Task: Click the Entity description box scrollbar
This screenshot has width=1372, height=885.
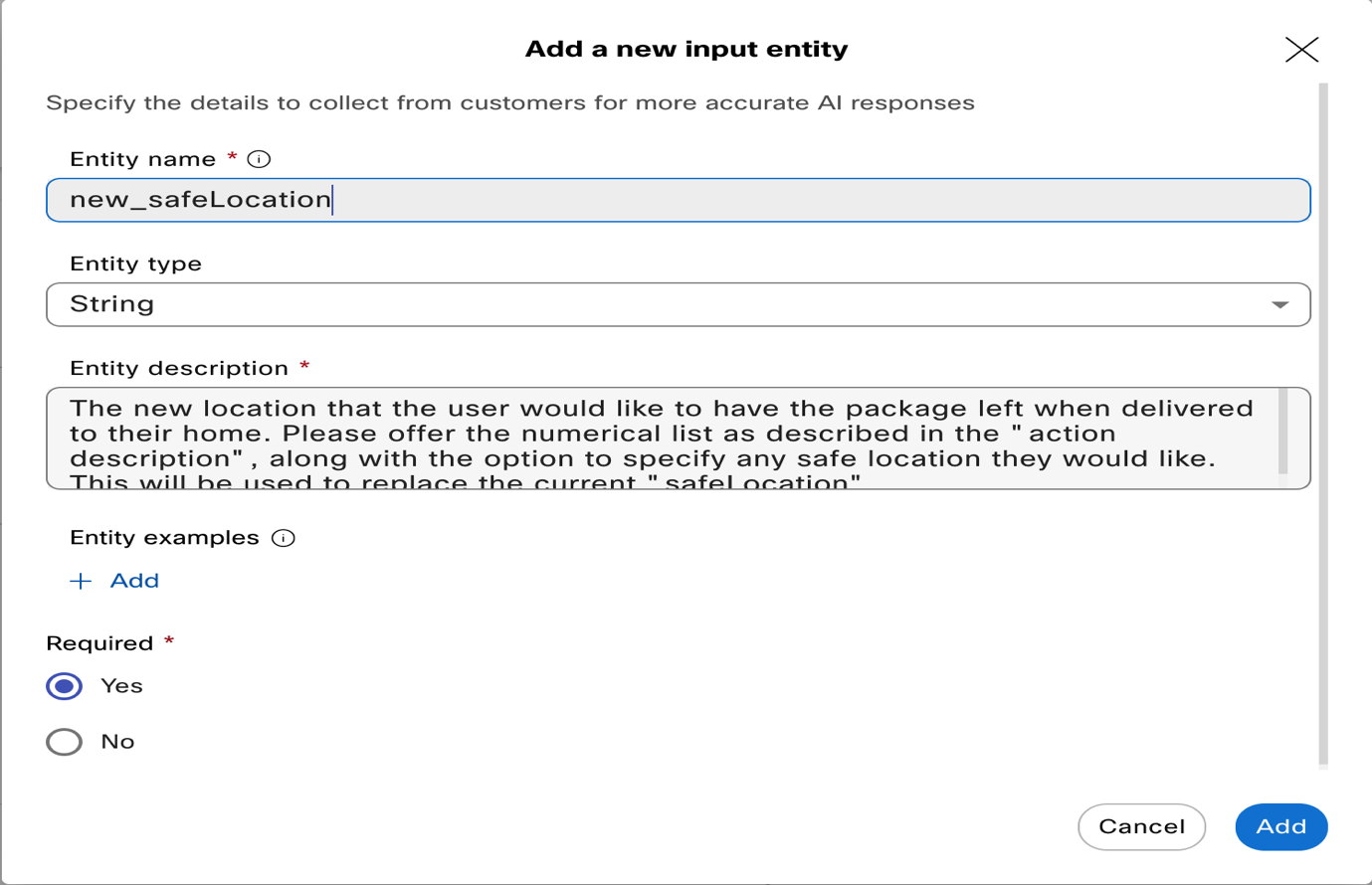Action: [1282, 433]
